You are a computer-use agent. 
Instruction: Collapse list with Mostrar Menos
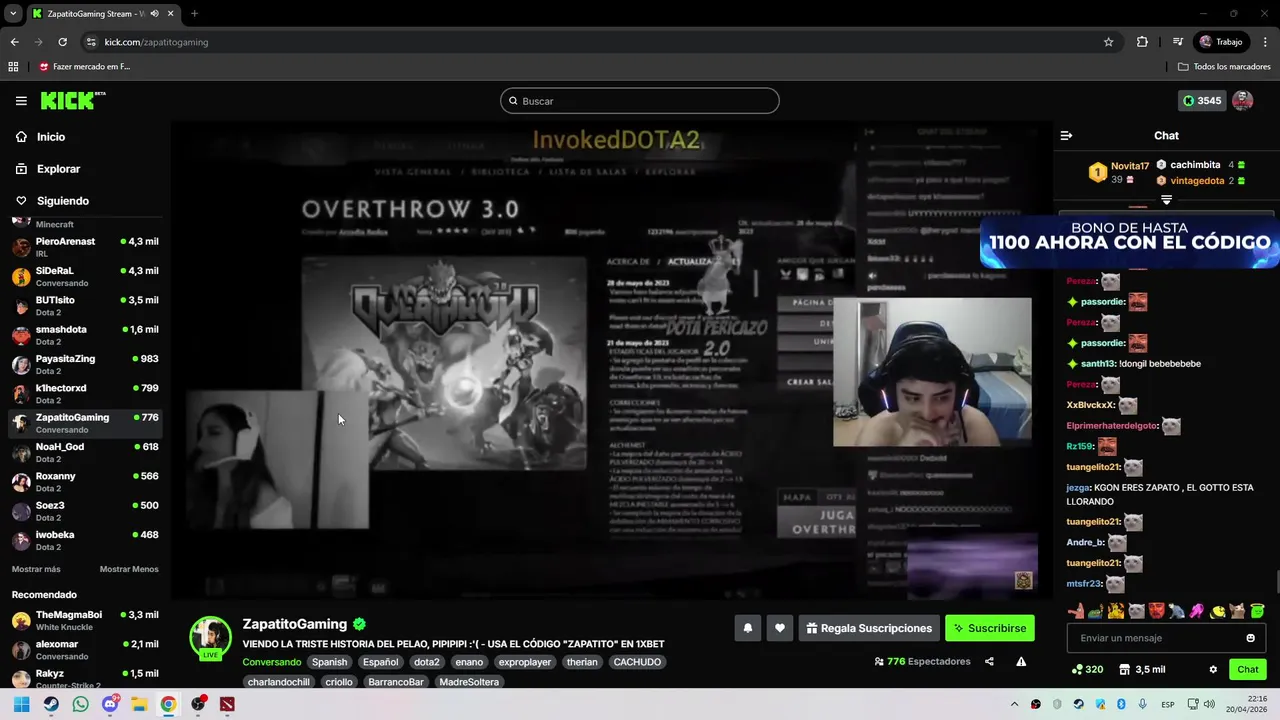[129, 569]
